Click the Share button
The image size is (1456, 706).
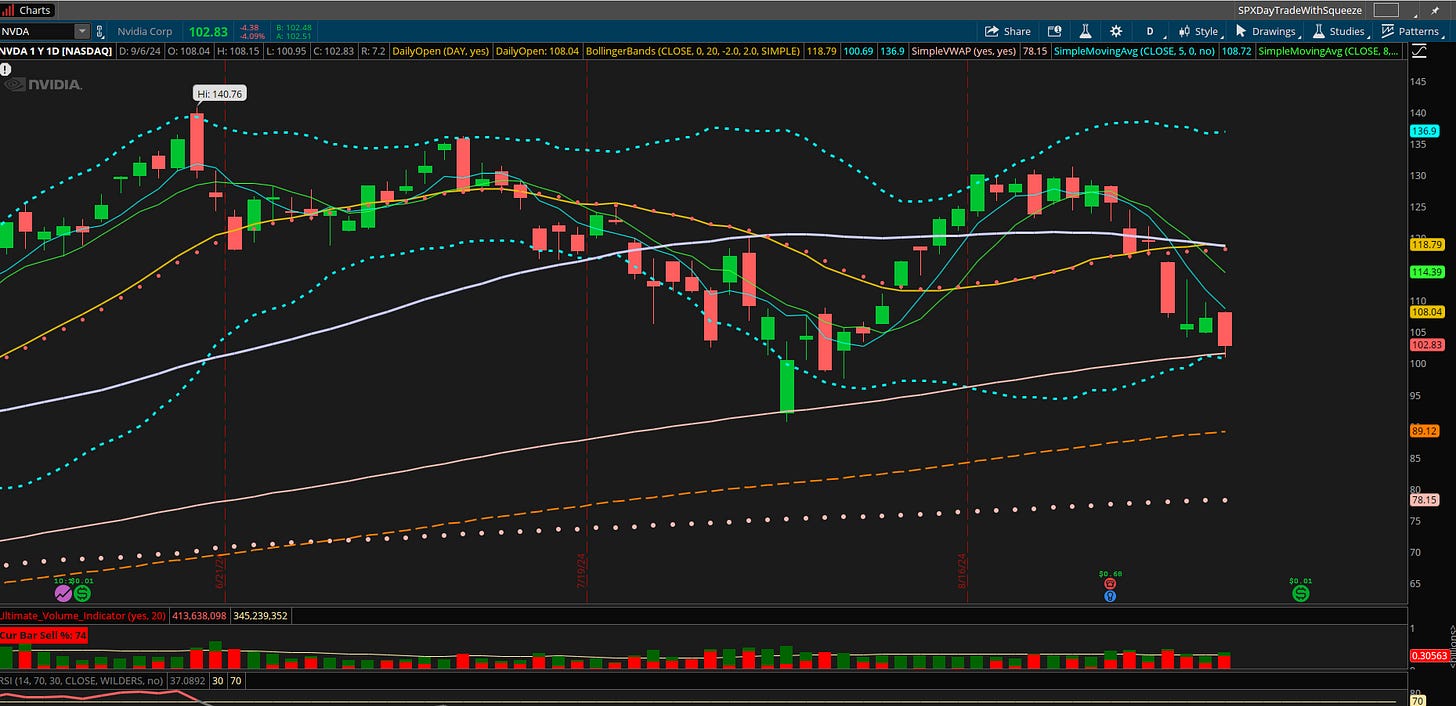tap(1007, 31)
